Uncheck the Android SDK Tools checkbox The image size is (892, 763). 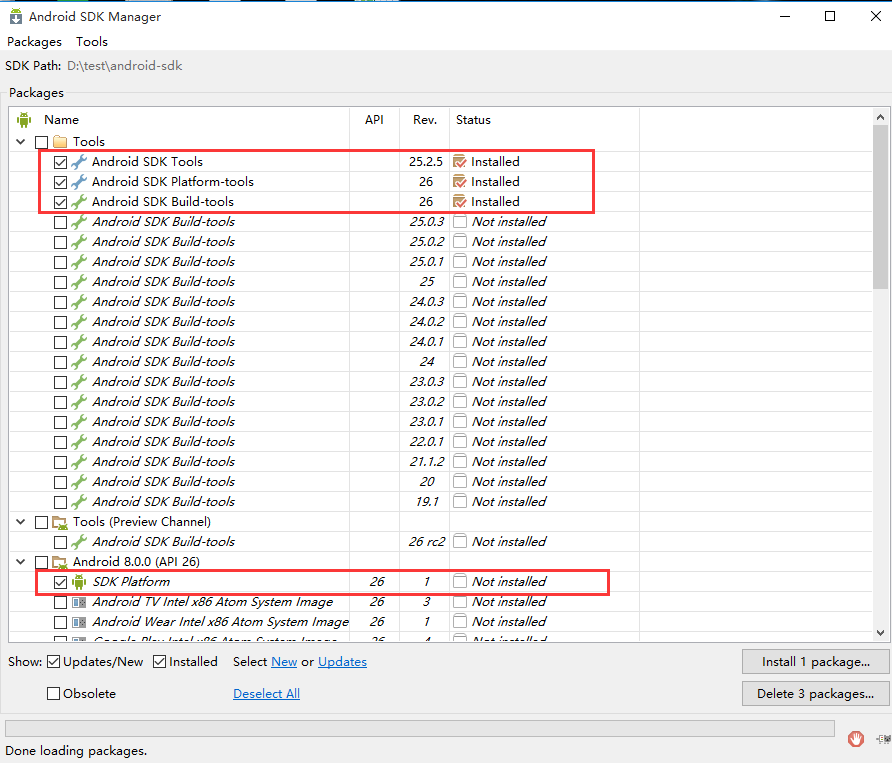coord(60,162)
